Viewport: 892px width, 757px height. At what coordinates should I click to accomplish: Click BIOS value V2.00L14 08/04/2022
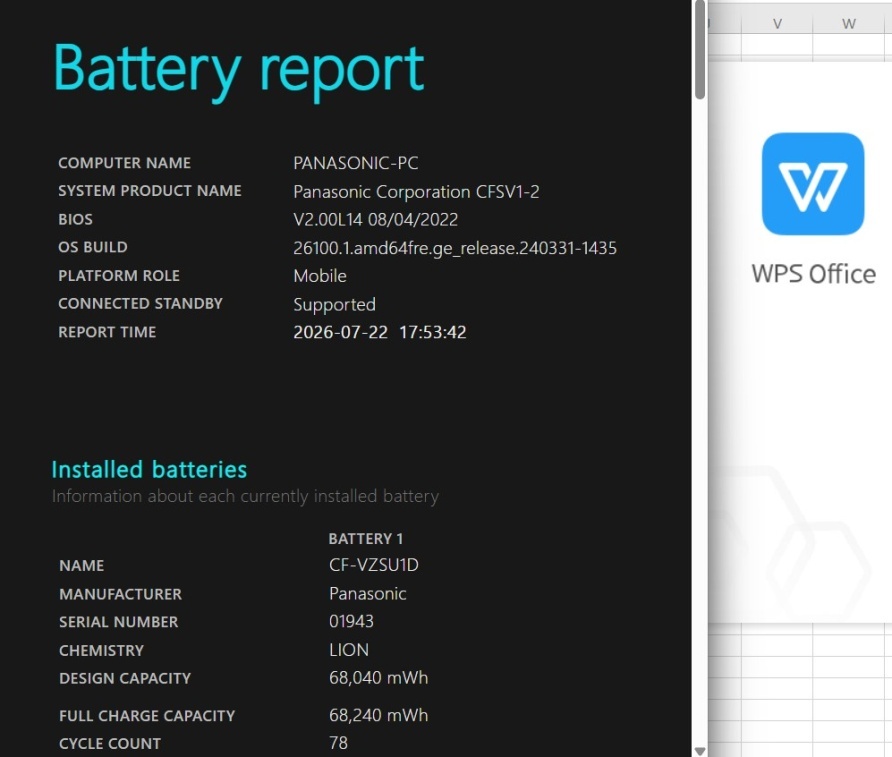pyautogui.click(x=375, y=220)
